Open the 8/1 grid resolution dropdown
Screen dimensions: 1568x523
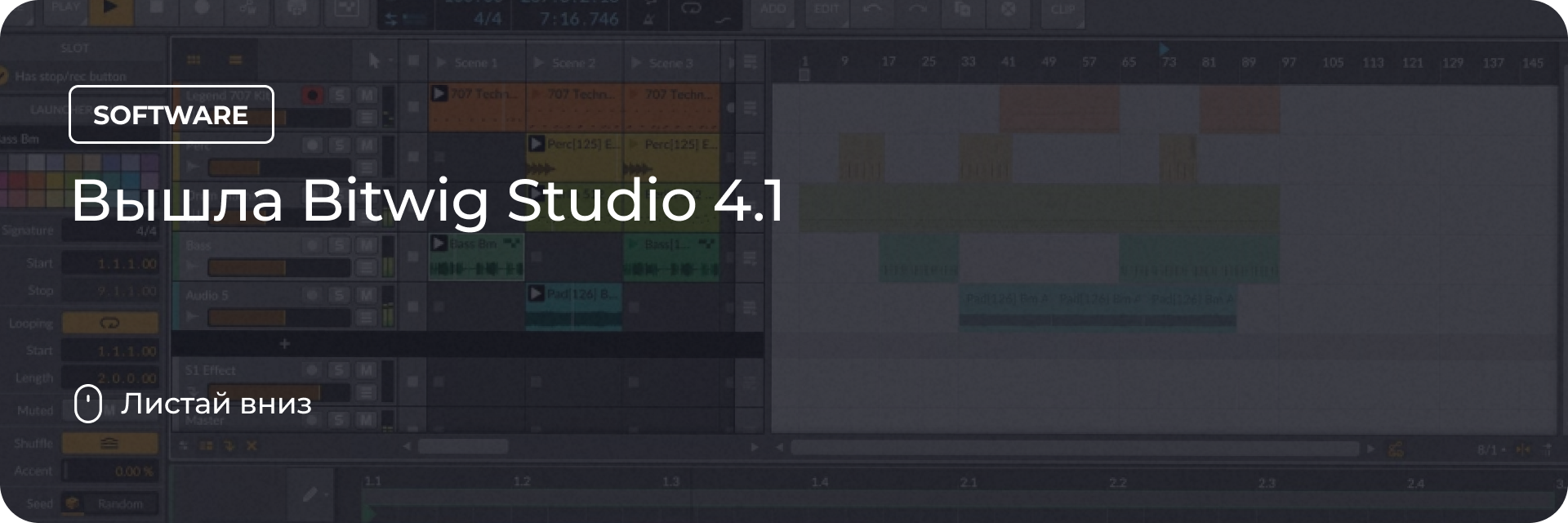click(x=1491, y=449)
